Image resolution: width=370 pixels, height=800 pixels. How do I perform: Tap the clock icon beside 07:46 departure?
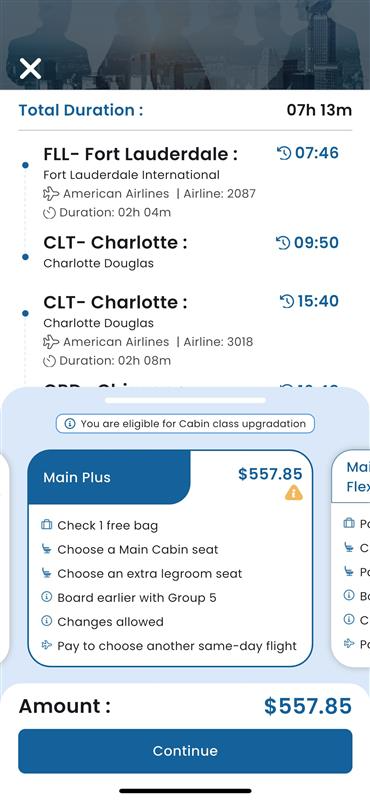click(x=284, y=153)
